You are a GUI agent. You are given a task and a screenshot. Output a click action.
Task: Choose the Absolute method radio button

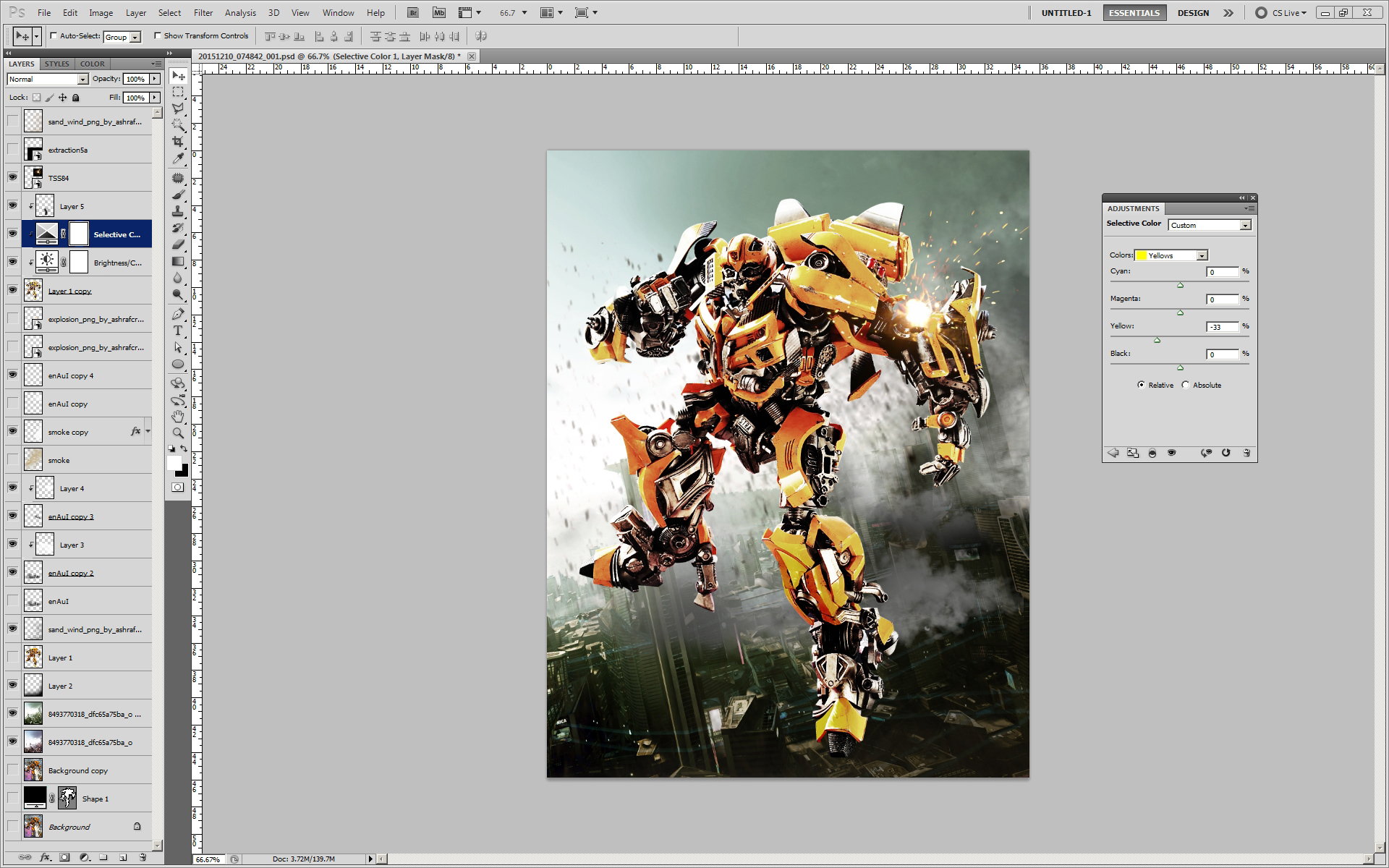coord(1185,385)
